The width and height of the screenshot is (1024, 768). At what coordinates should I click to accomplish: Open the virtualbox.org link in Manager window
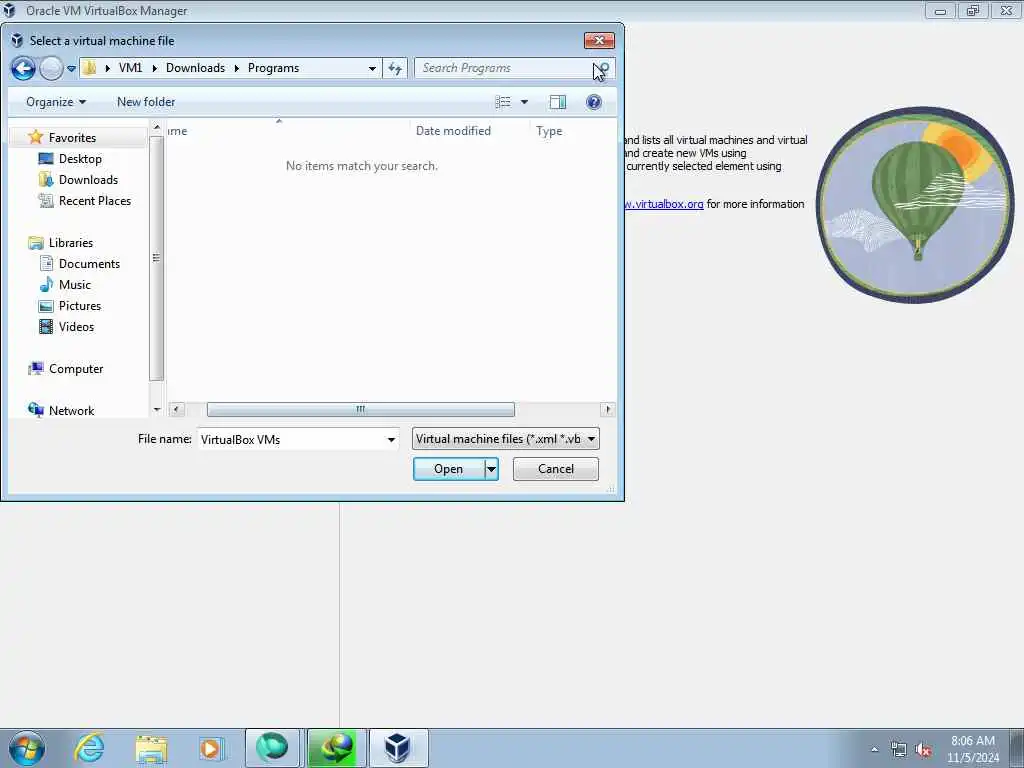[664, 204]
